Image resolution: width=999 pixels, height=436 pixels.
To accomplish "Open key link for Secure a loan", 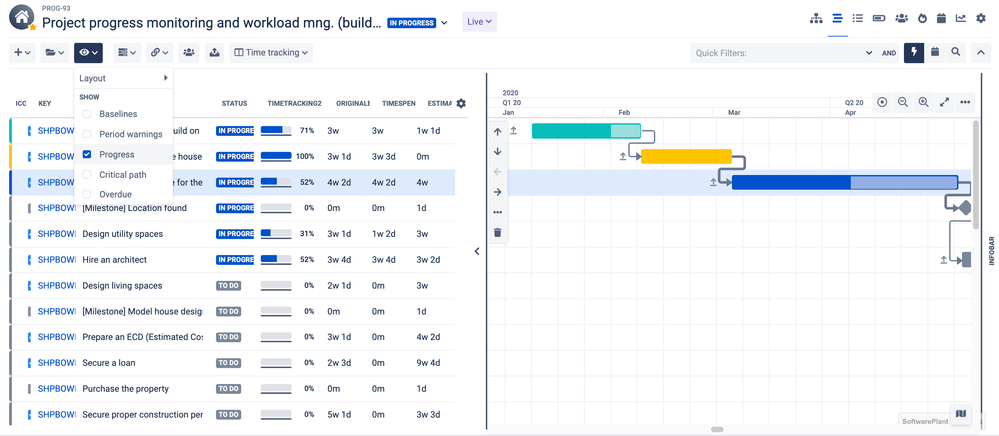I will (x=57, y=363).
